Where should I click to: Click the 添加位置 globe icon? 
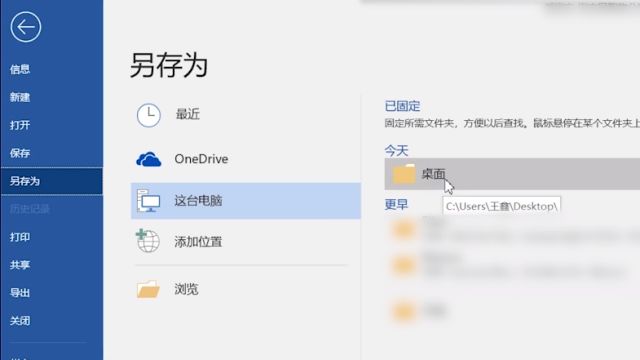click(148, 241)
